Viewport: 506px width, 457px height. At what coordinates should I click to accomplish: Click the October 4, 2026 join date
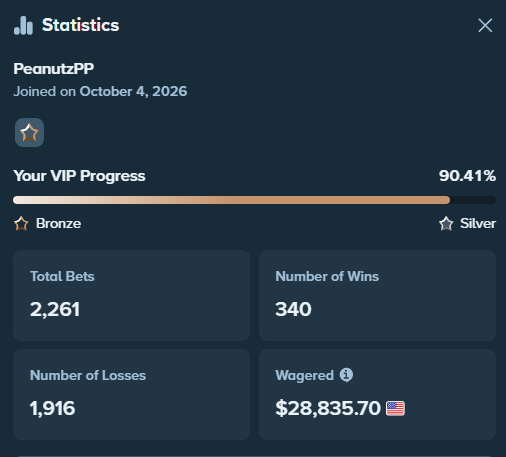[x=133, y=91]
